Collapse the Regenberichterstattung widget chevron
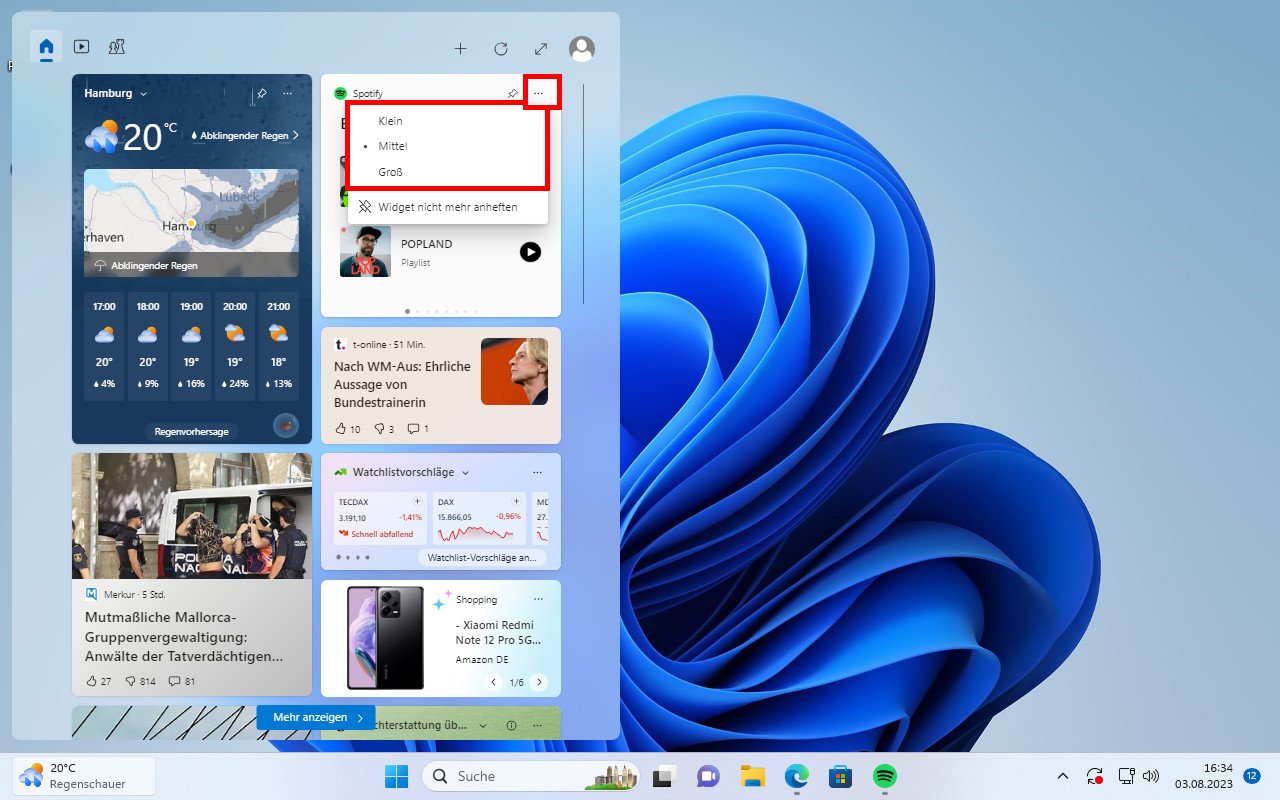 [483, 725]
